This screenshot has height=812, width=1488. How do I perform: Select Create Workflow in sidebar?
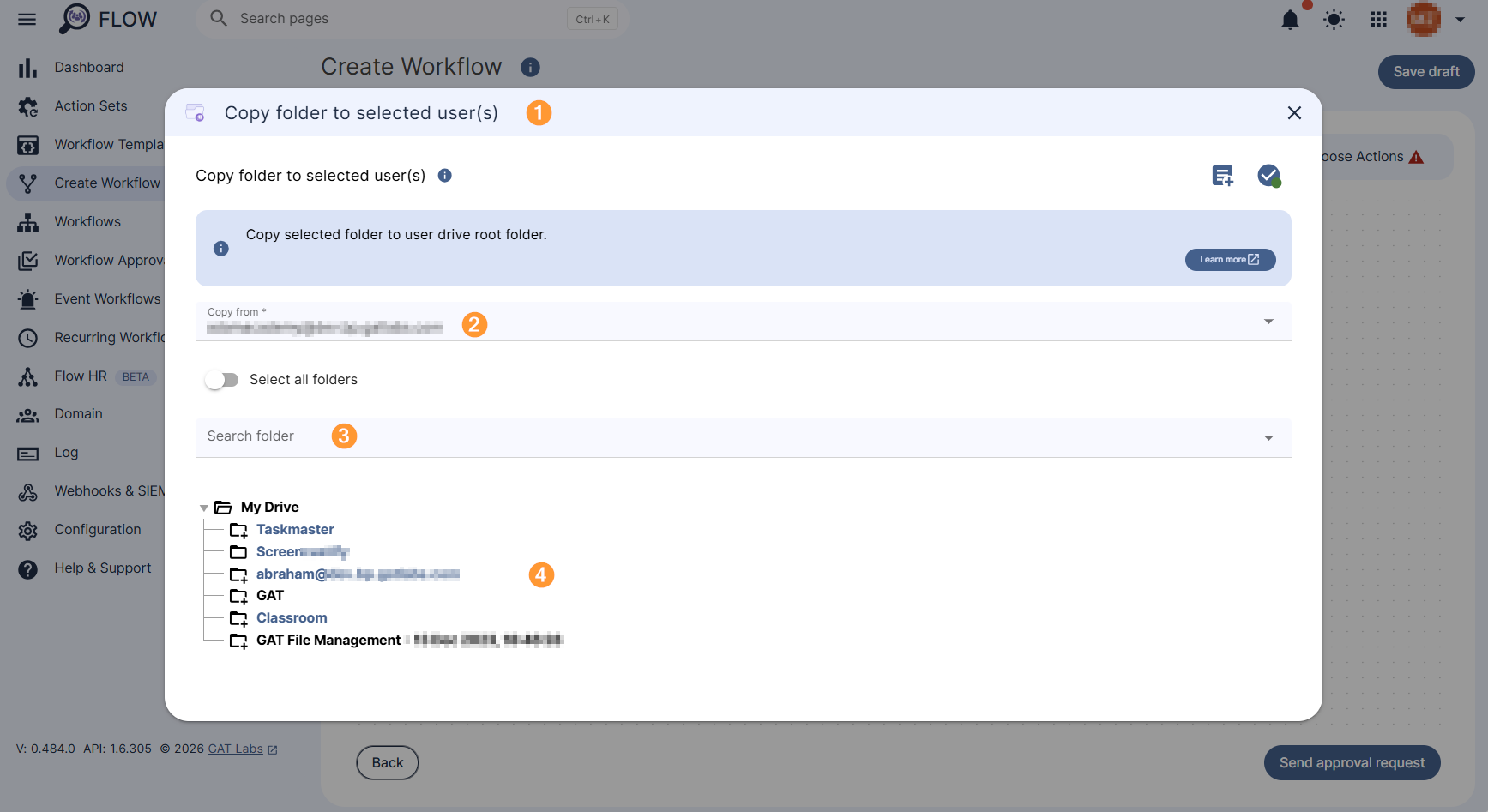coord(107,183)
